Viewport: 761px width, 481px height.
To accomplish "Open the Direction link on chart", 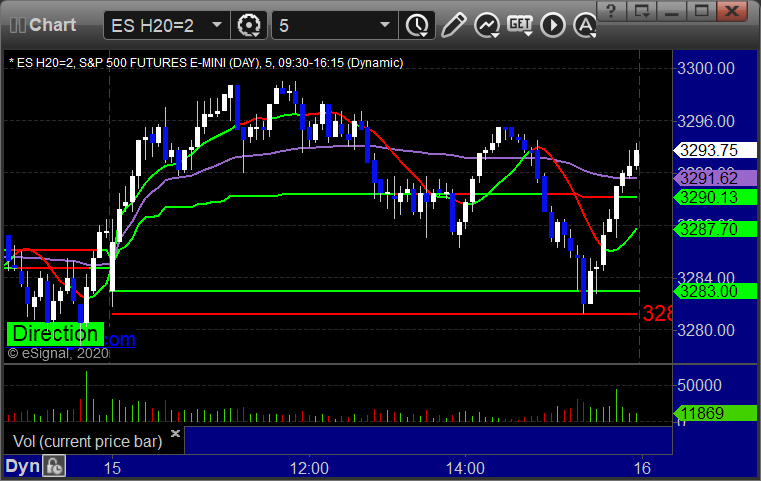I will [x=55, y=334].
